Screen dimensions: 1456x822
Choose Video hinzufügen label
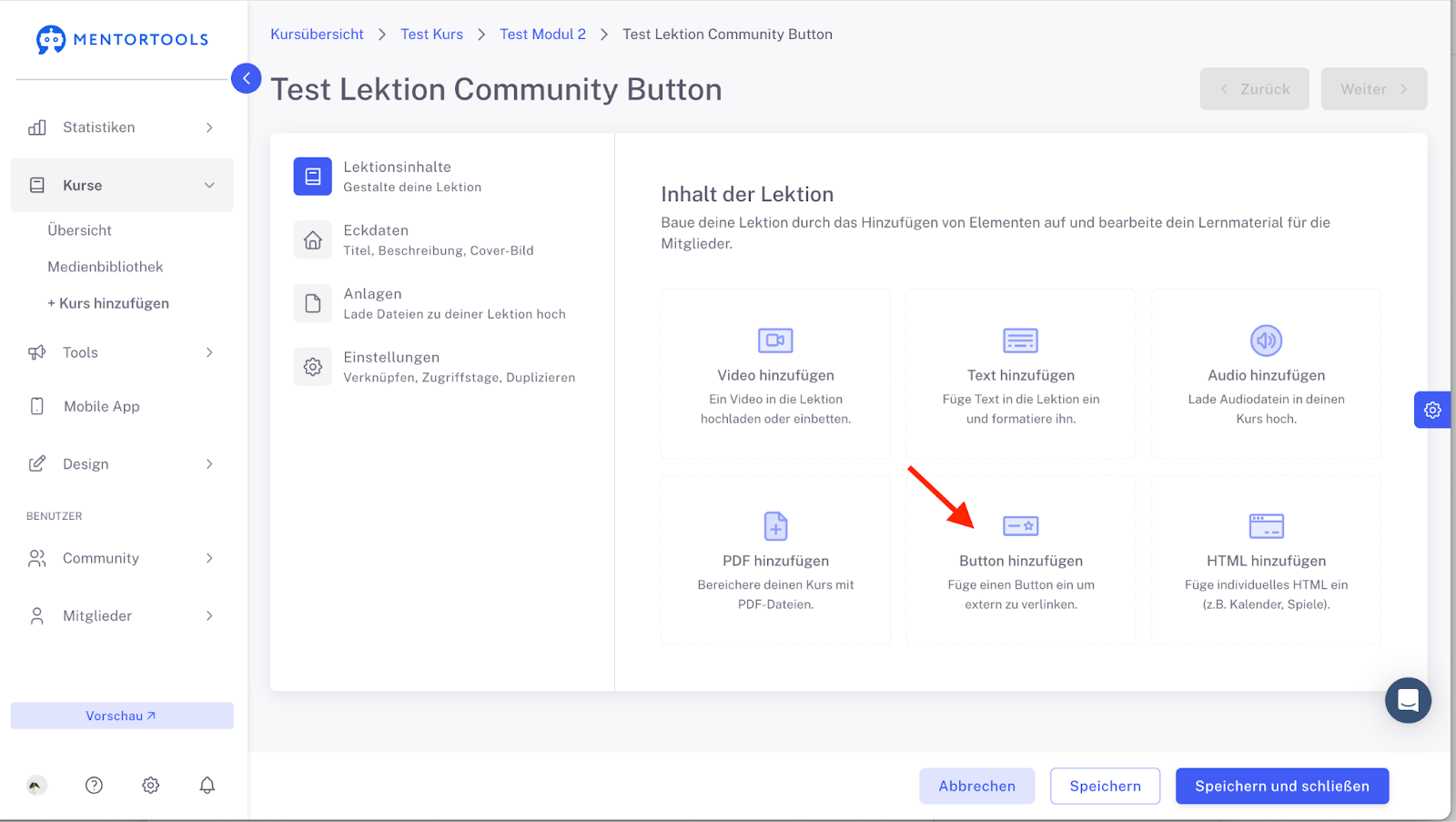(775, 375)
